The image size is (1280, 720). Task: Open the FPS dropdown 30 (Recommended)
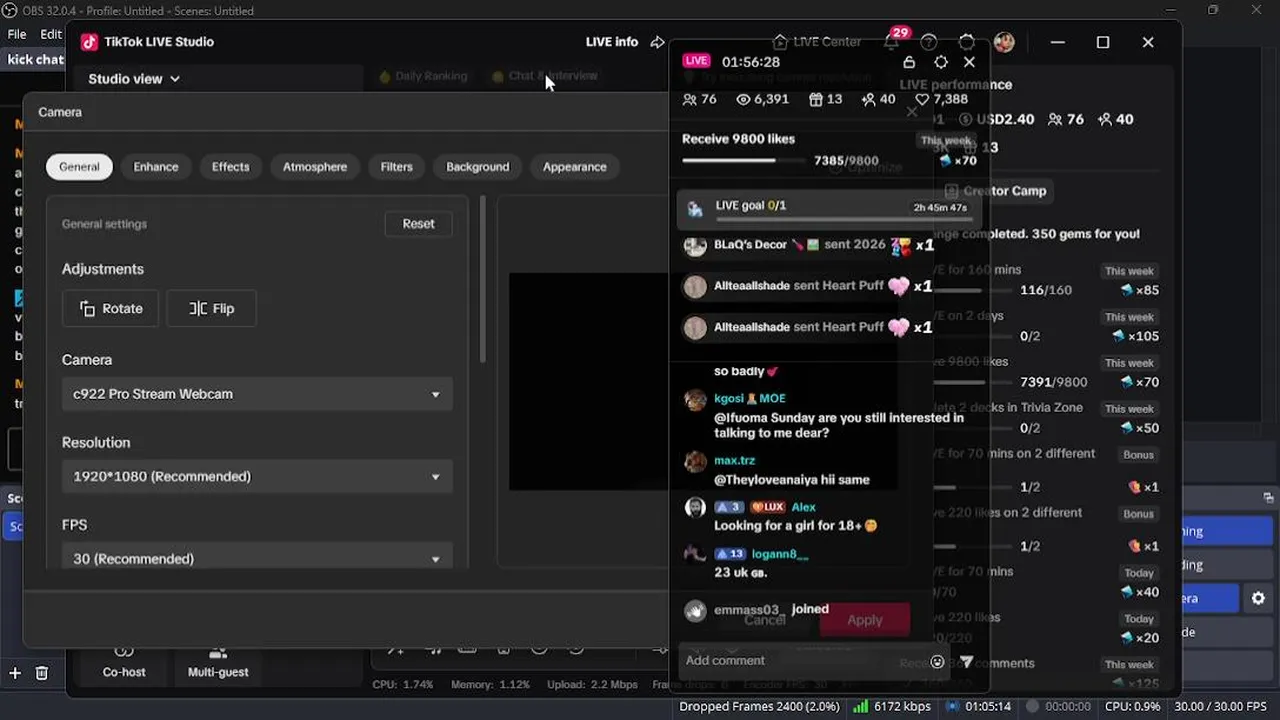[257, 557]
